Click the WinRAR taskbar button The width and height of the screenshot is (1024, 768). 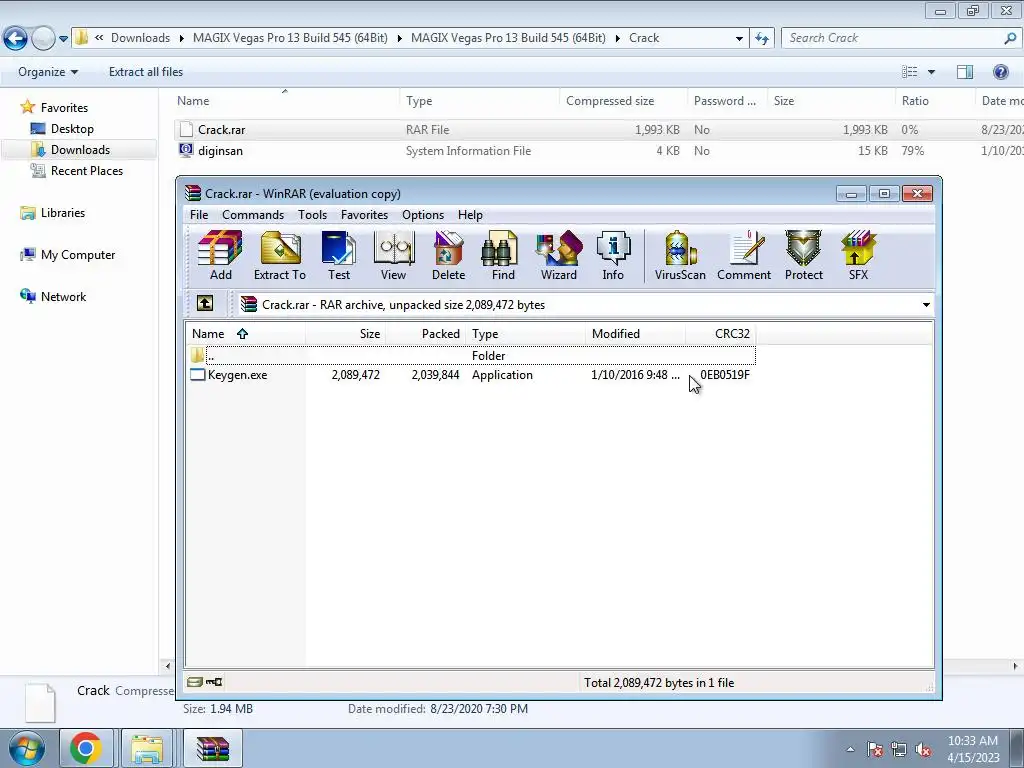pyautogui.click(x=213, y=748)
